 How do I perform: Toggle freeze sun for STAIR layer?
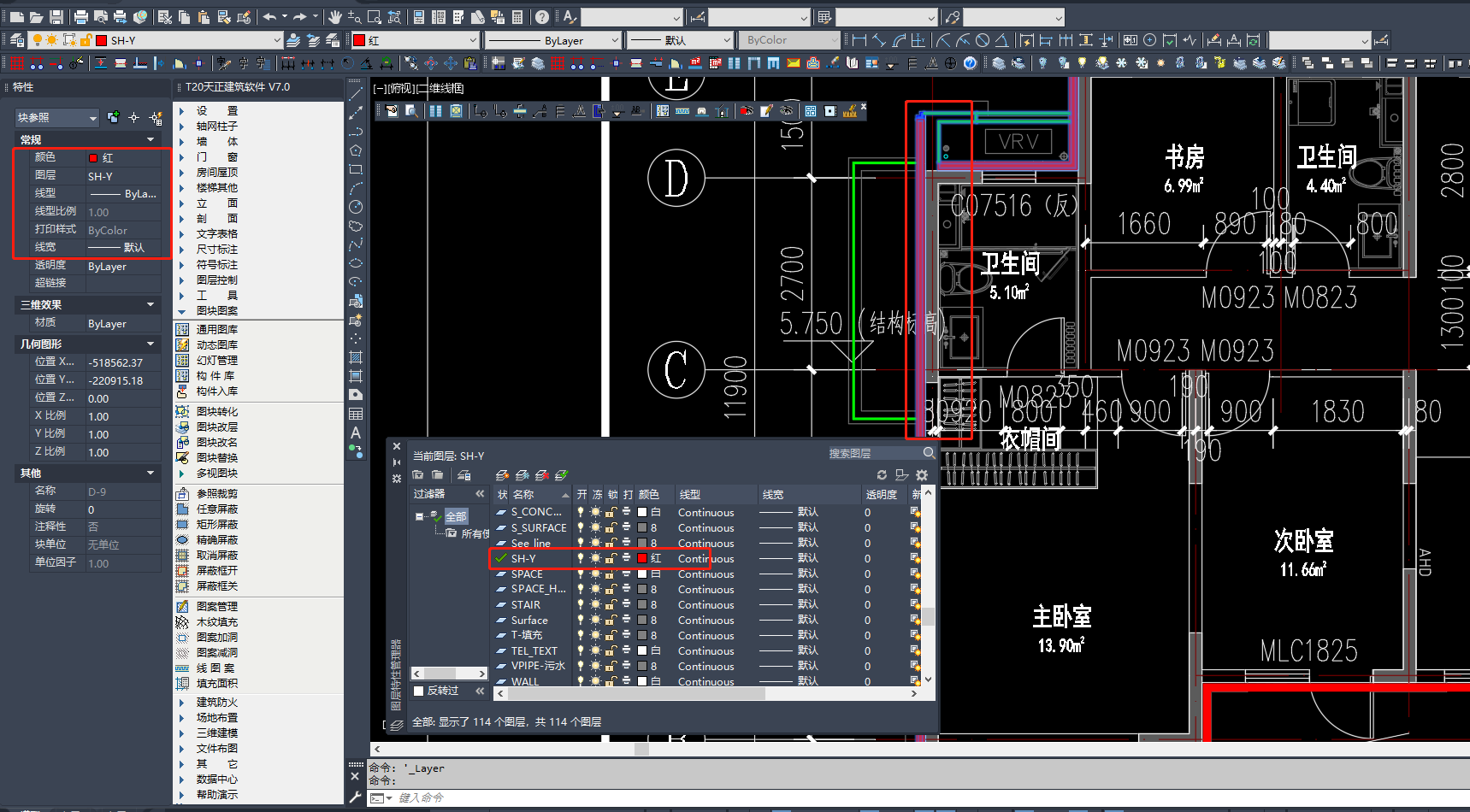(x=596, y=604)
